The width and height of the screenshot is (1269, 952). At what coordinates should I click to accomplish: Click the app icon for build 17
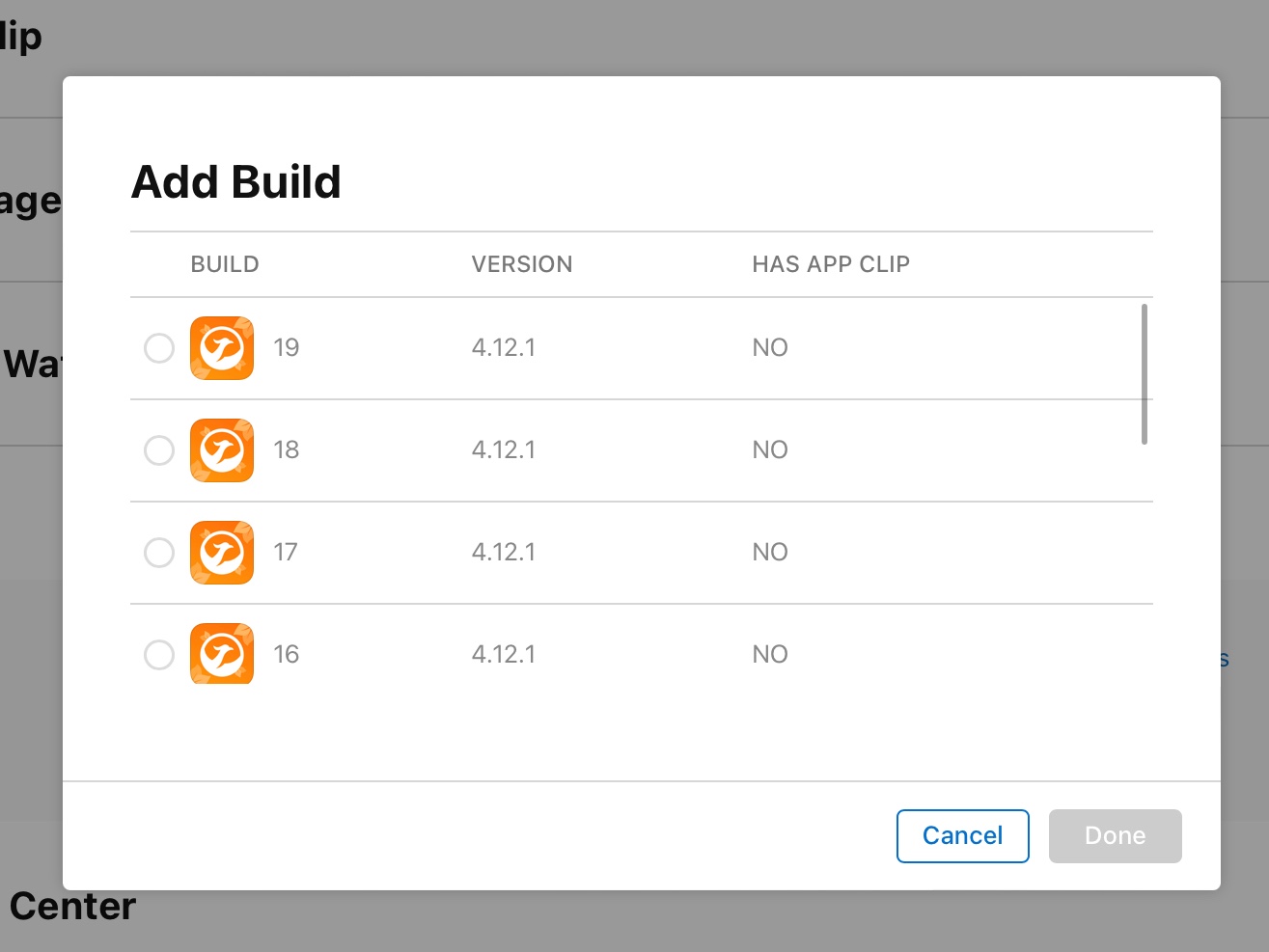click(x=222, y=553)
